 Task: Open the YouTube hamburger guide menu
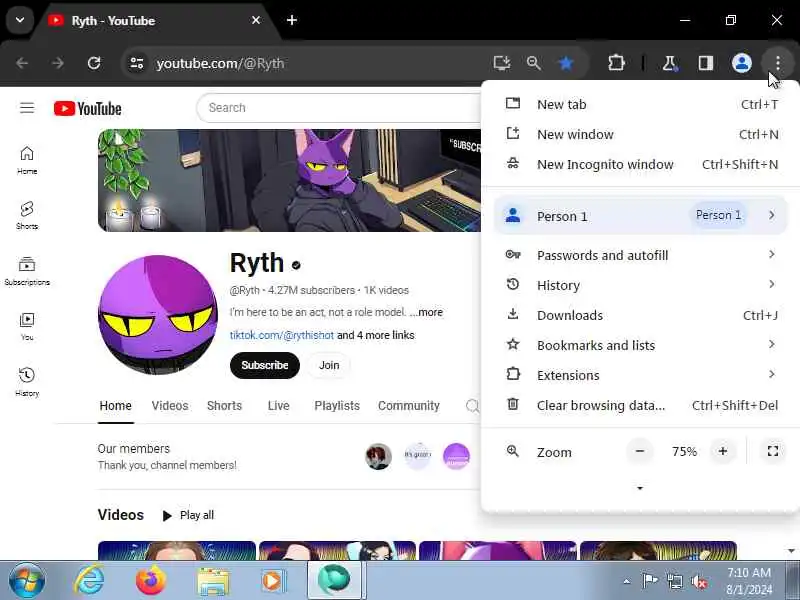(x=27, y=108)
